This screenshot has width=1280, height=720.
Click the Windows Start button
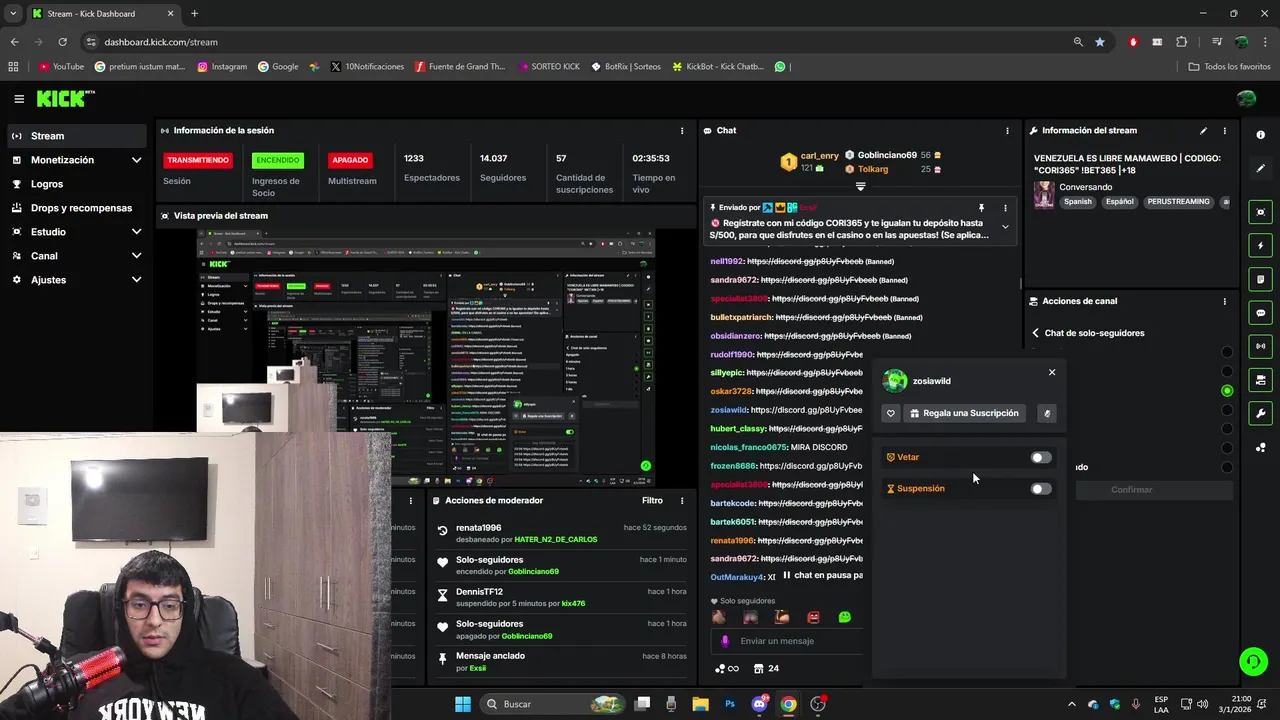(463, 704)
